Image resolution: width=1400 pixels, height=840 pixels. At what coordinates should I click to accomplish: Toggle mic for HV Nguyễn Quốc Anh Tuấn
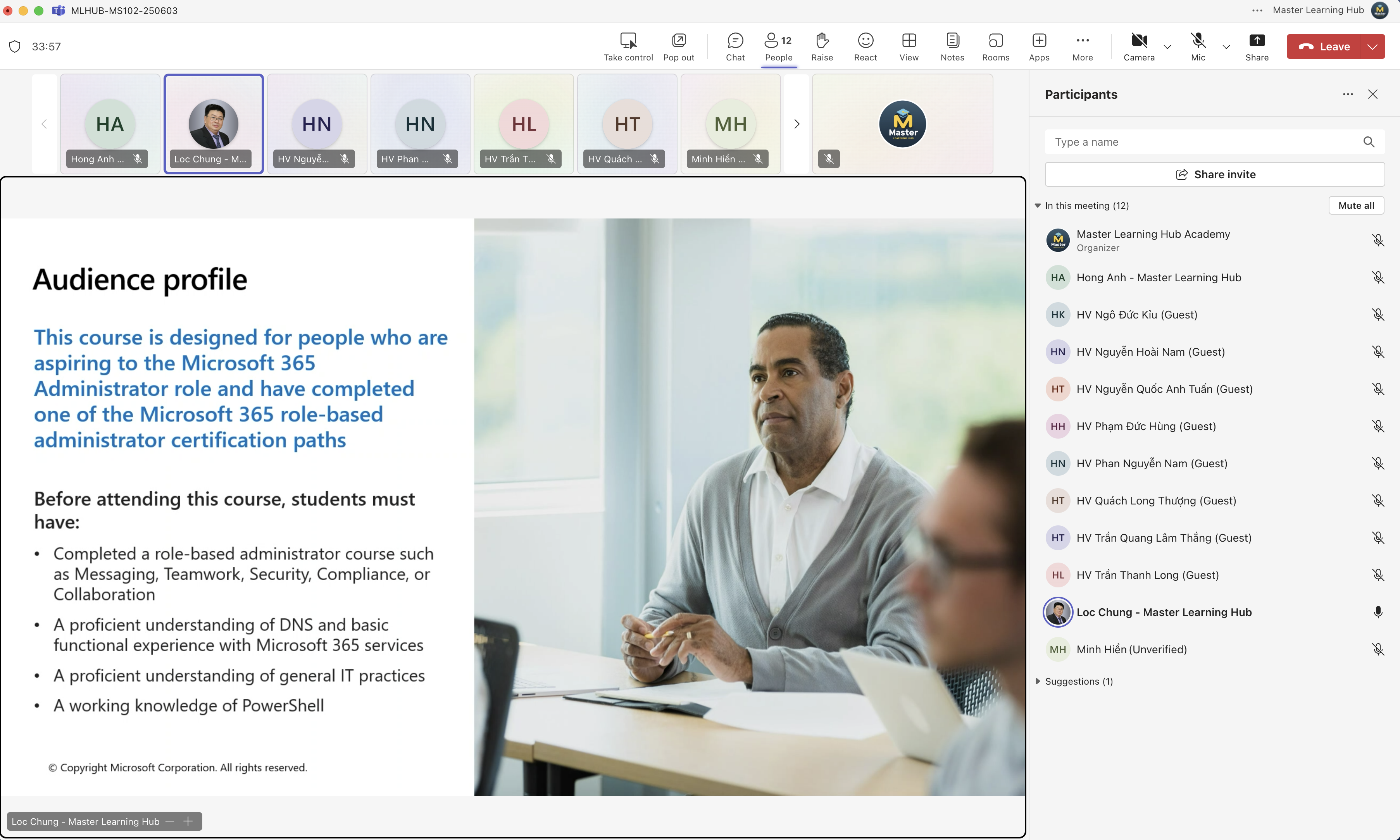[1378, 389]
